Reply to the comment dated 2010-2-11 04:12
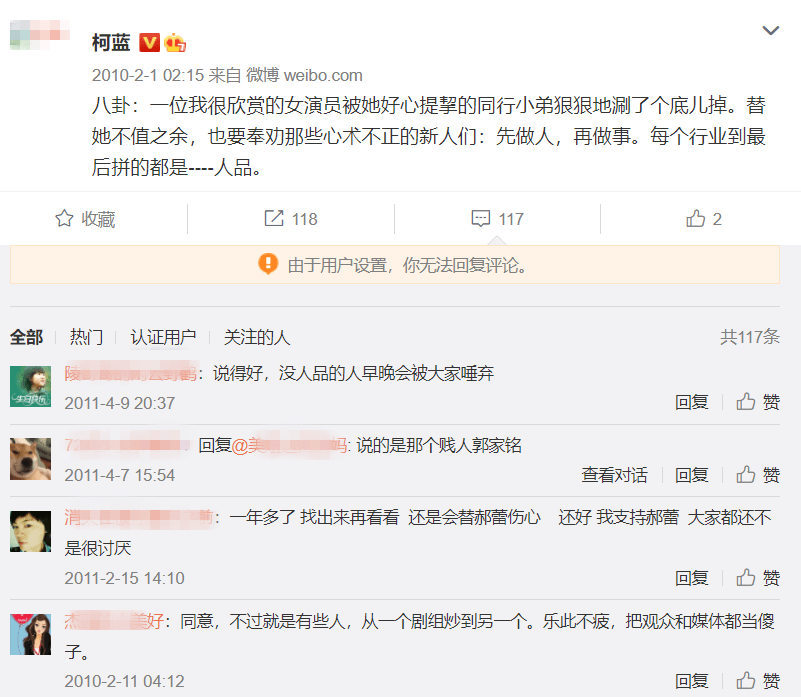 (692, 681)
